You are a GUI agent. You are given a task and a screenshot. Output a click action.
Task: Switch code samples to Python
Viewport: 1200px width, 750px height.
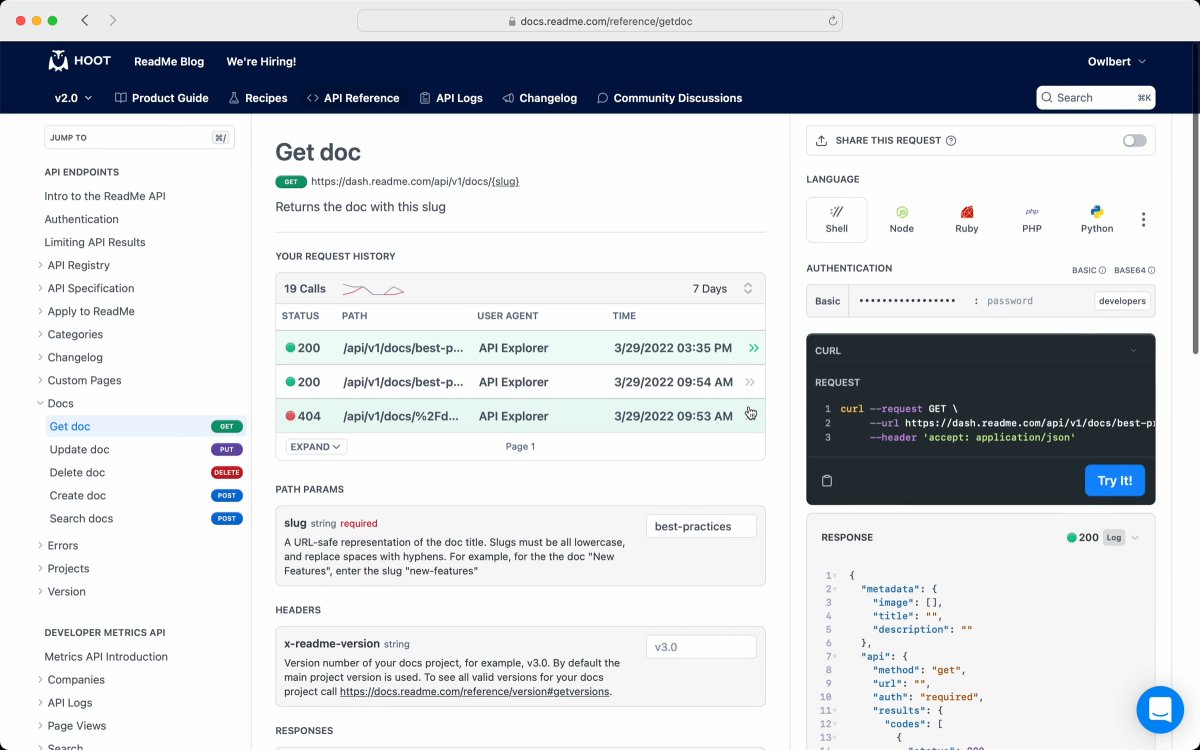coord(1096,219)
